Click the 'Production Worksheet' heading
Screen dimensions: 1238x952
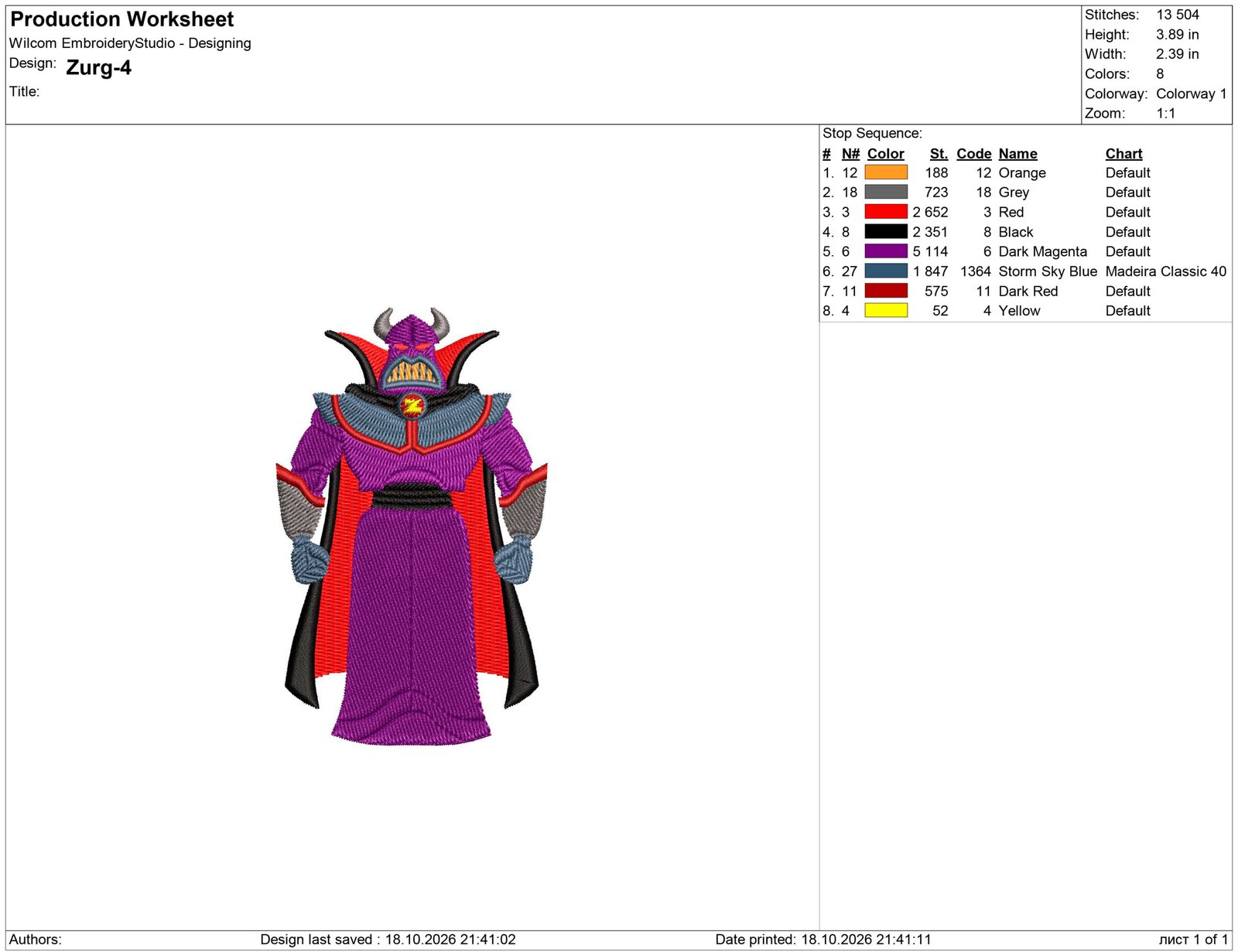[122, 19]
